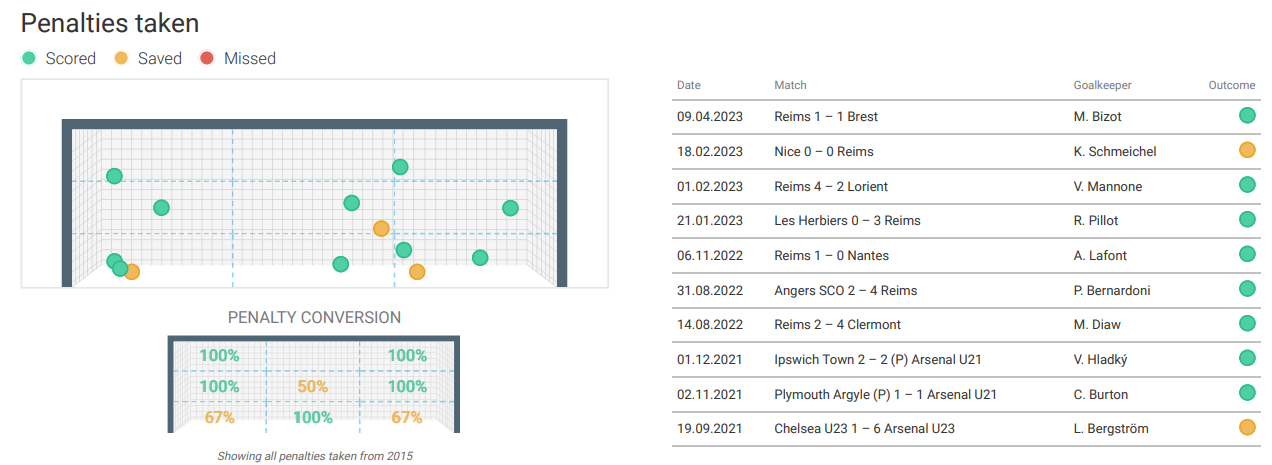This screenshot has width=1272, height=465.
Task: Click the Outcome column header
Action: [x=1231, y=85]
